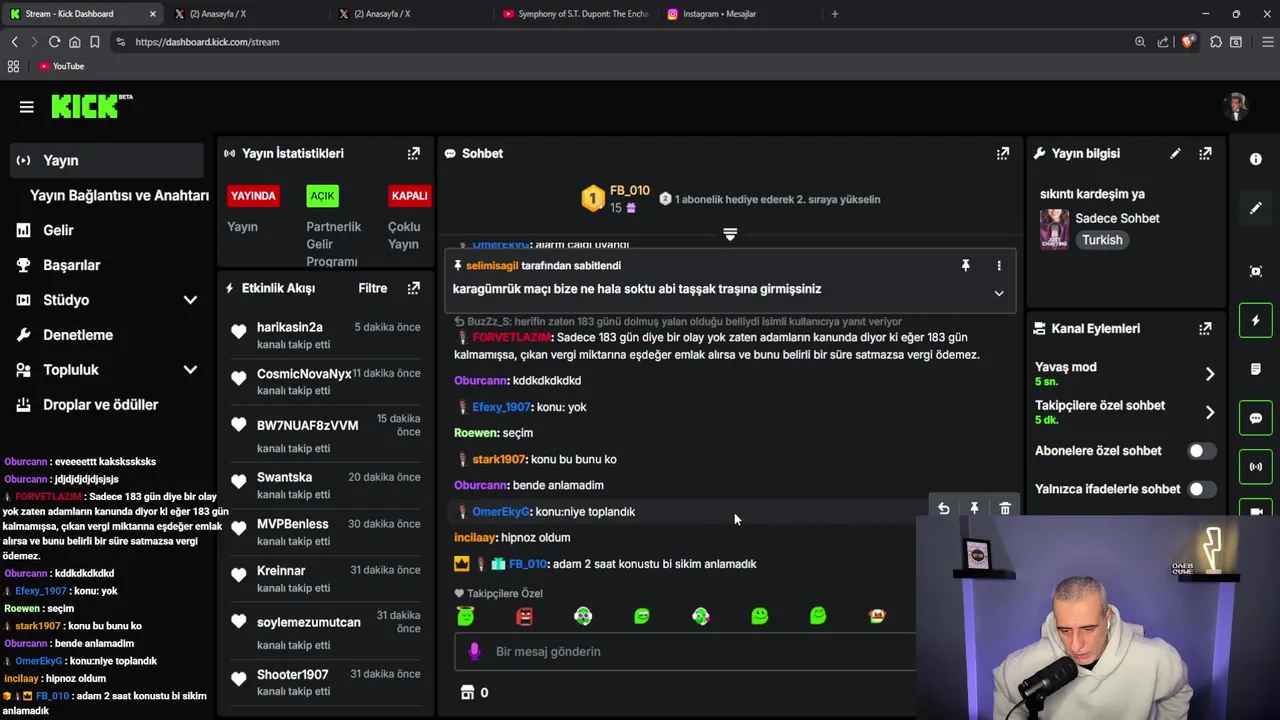This screenshot has width=1280, height=720.
Task: Open FB_010 username in chat
Action: click(527, 564)
